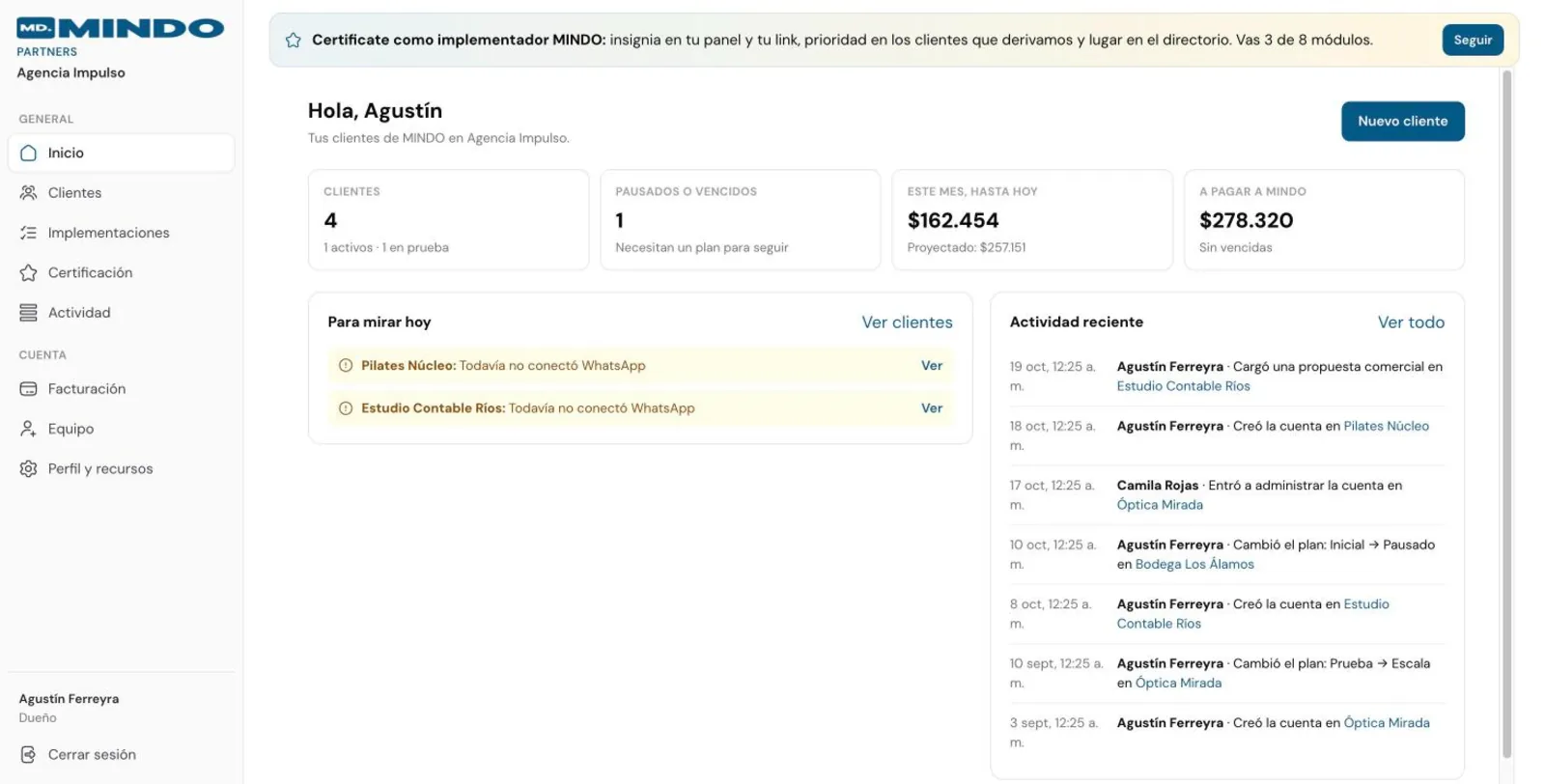Click the page vertical scrollbar

tap(1506, 415)
